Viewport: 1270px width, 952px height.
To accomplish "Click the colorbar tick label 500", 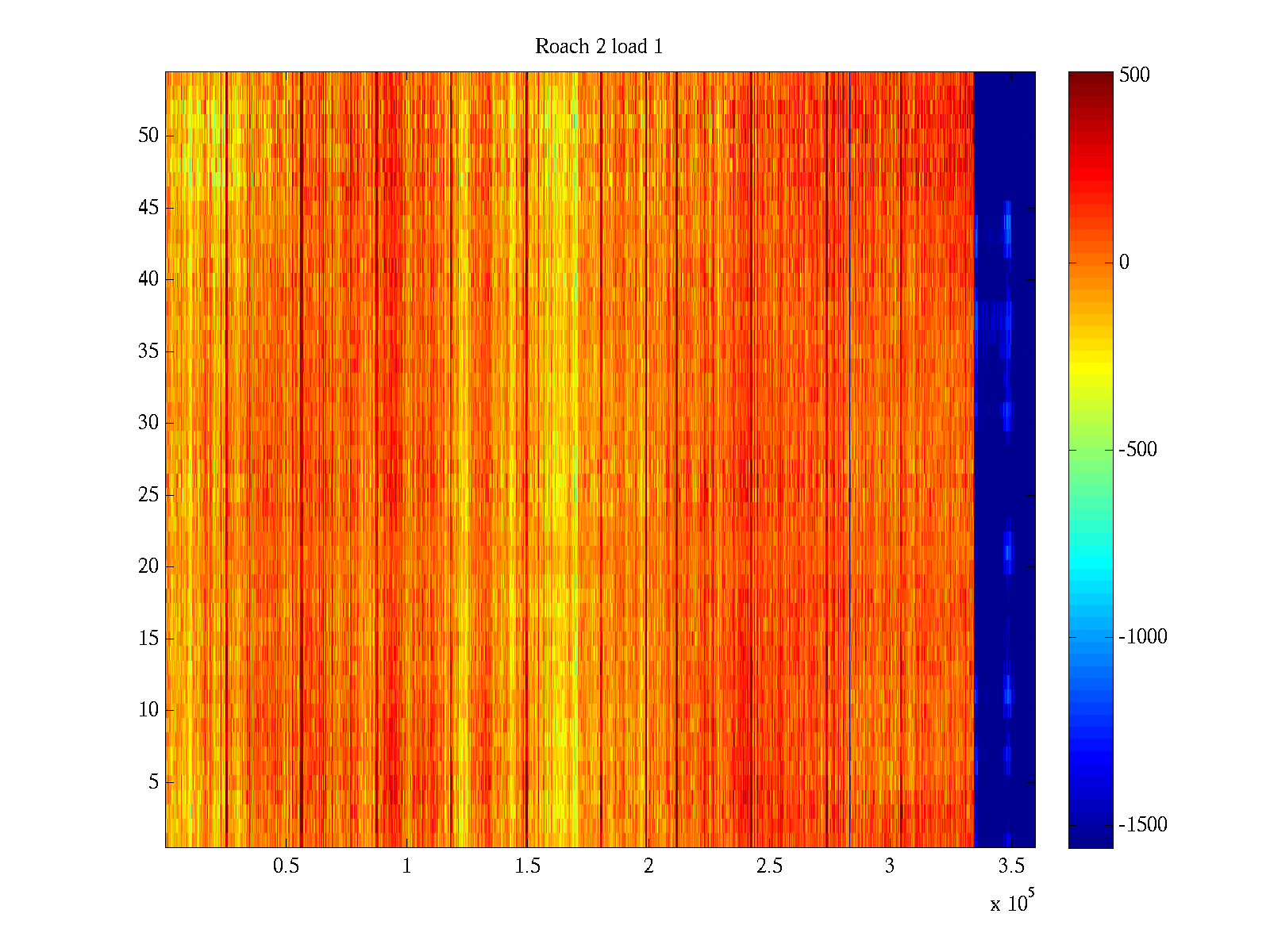I will [x=1134, y=75].
